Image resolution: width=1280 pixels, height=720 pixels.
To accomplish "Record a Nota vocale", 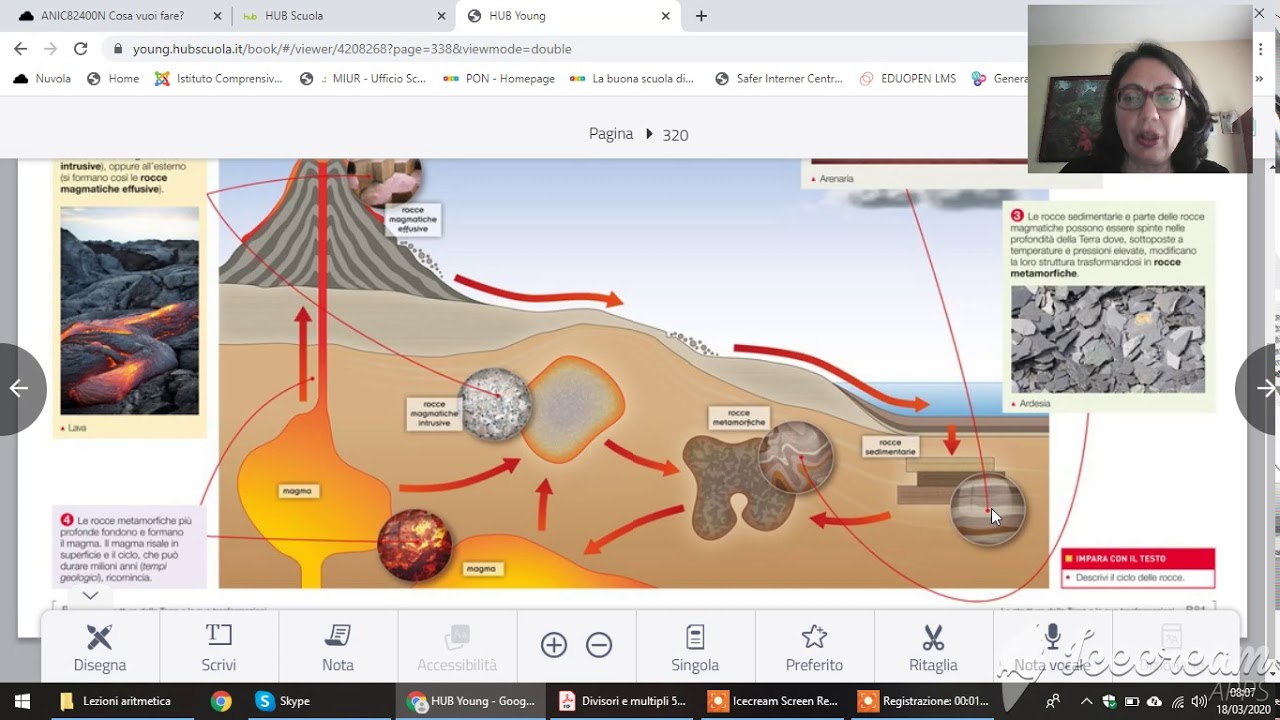I will pos(1052,647).
